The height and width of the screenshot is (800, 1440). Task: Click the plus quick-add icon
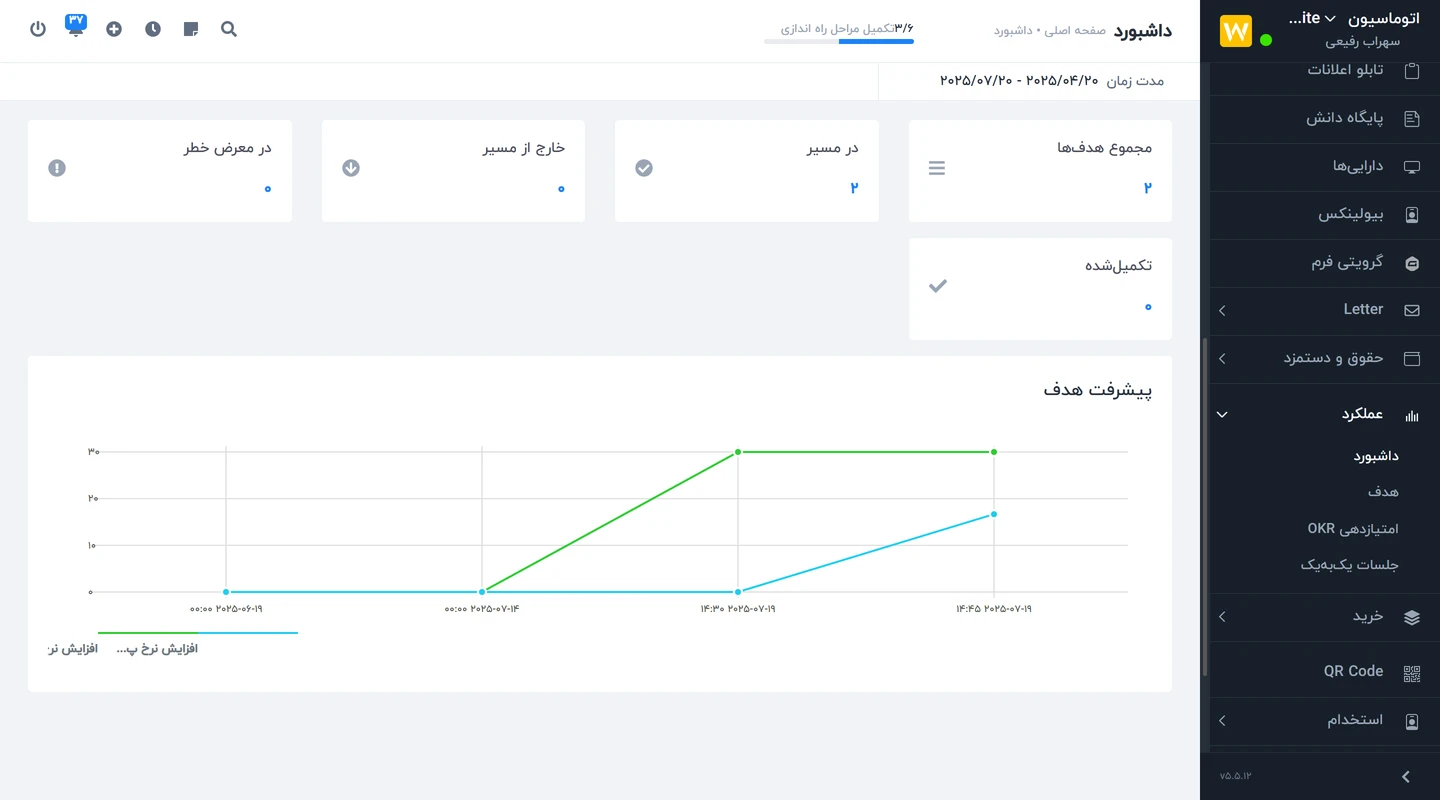point(114,29)
